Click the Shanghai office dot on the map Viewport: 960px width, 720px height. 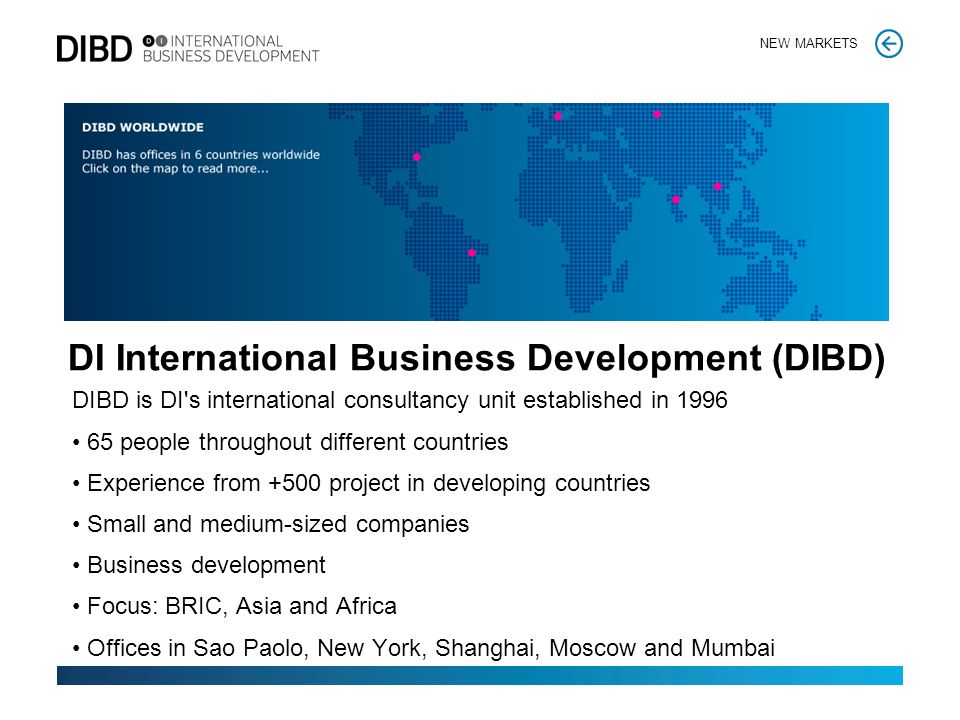[718, 187]
